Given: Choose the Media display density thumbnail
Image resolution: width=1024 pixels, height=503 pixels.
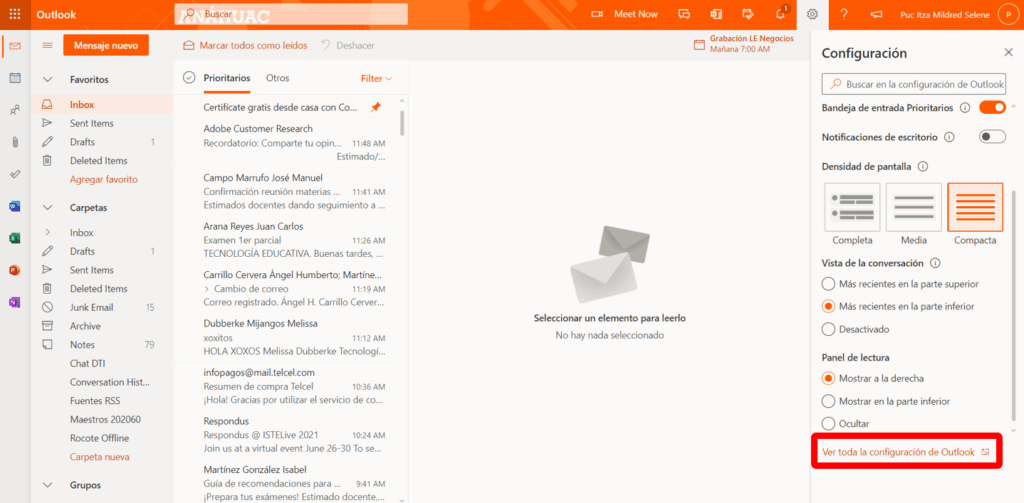Looking at the screenshot, I should coord(913,208).
